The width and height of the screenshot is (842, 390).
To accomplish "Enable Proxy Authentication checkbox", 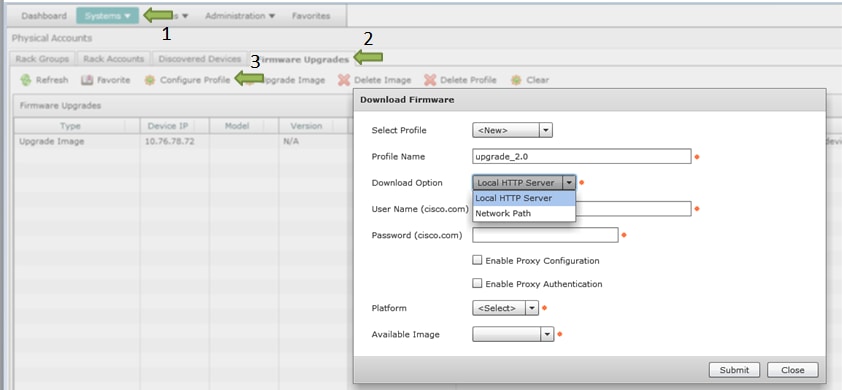I will 477,283.
